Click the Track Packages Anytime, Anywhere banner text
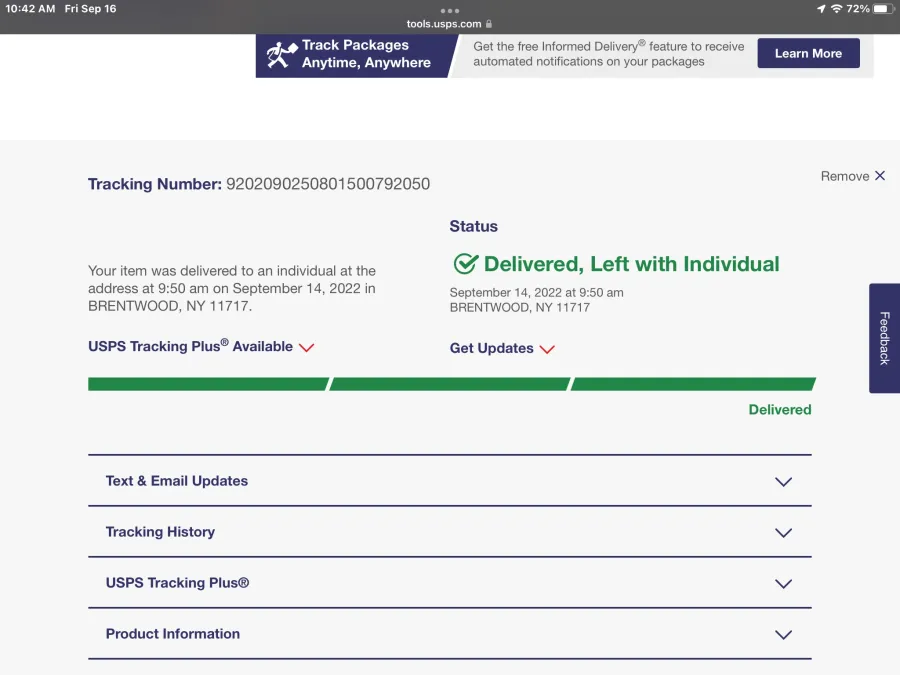The width and height of the screenshot is (900, 675). (366, 54)
